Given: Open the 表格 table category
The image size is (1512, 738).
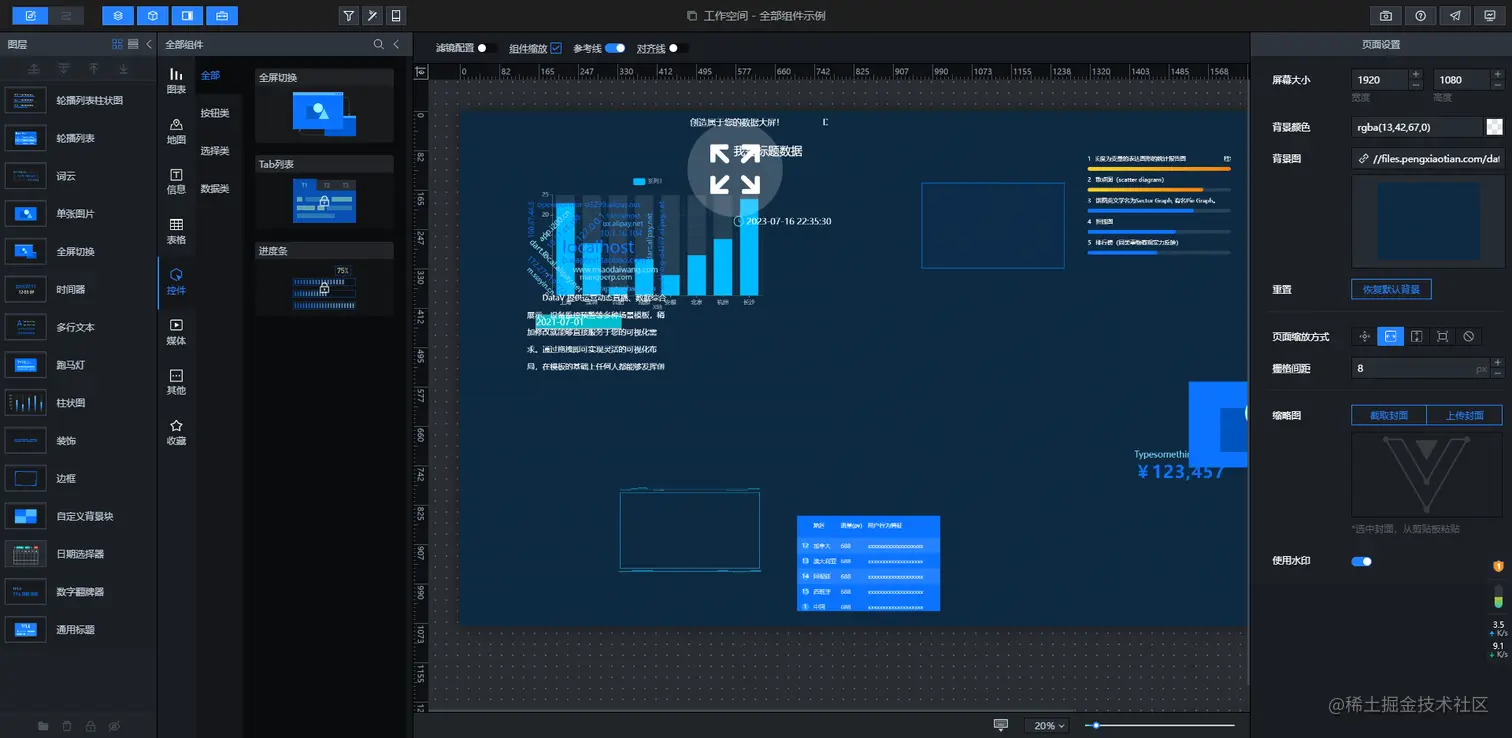Looking at the screenshot, I should 176,231.
